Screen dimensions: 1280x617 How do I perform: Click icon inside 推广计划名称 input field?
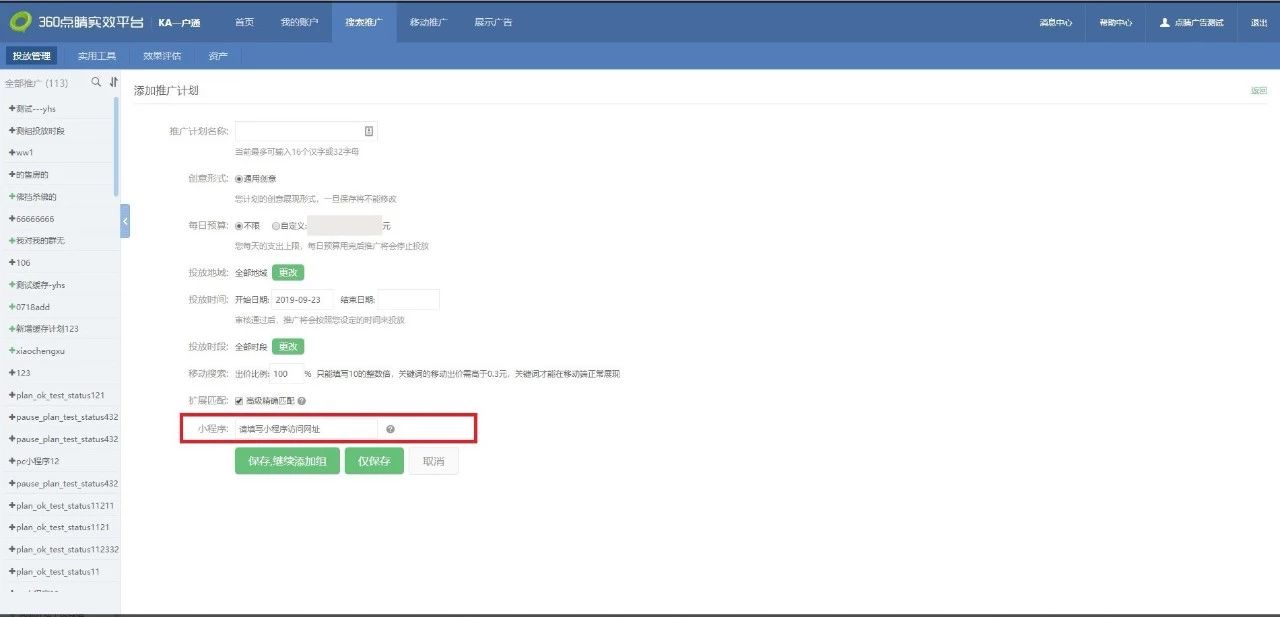tap(368, 131)
